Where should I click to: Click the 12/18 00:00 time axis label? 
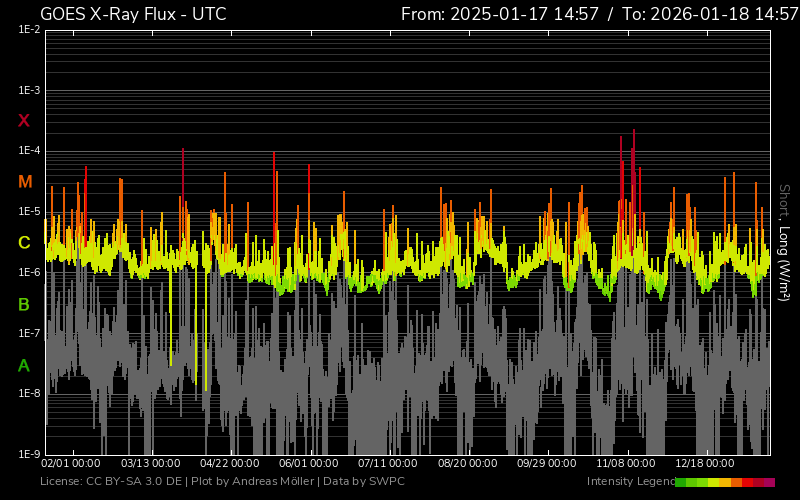705,464
